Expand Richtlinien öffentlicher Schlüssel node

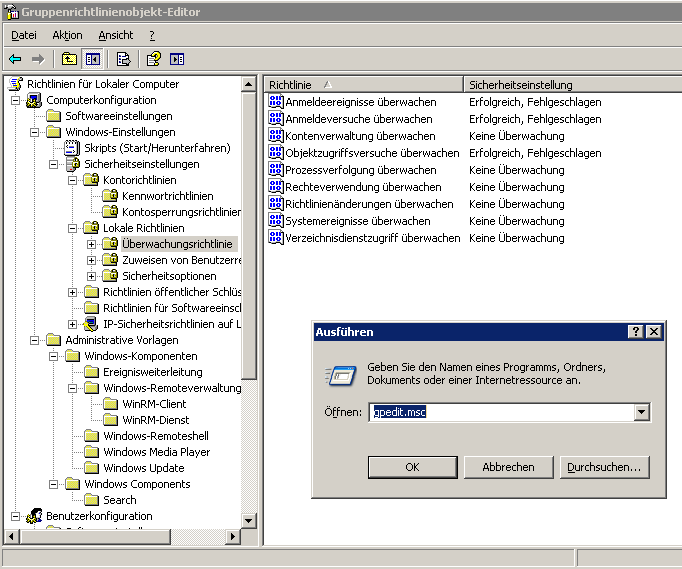[x=73, y=292]
